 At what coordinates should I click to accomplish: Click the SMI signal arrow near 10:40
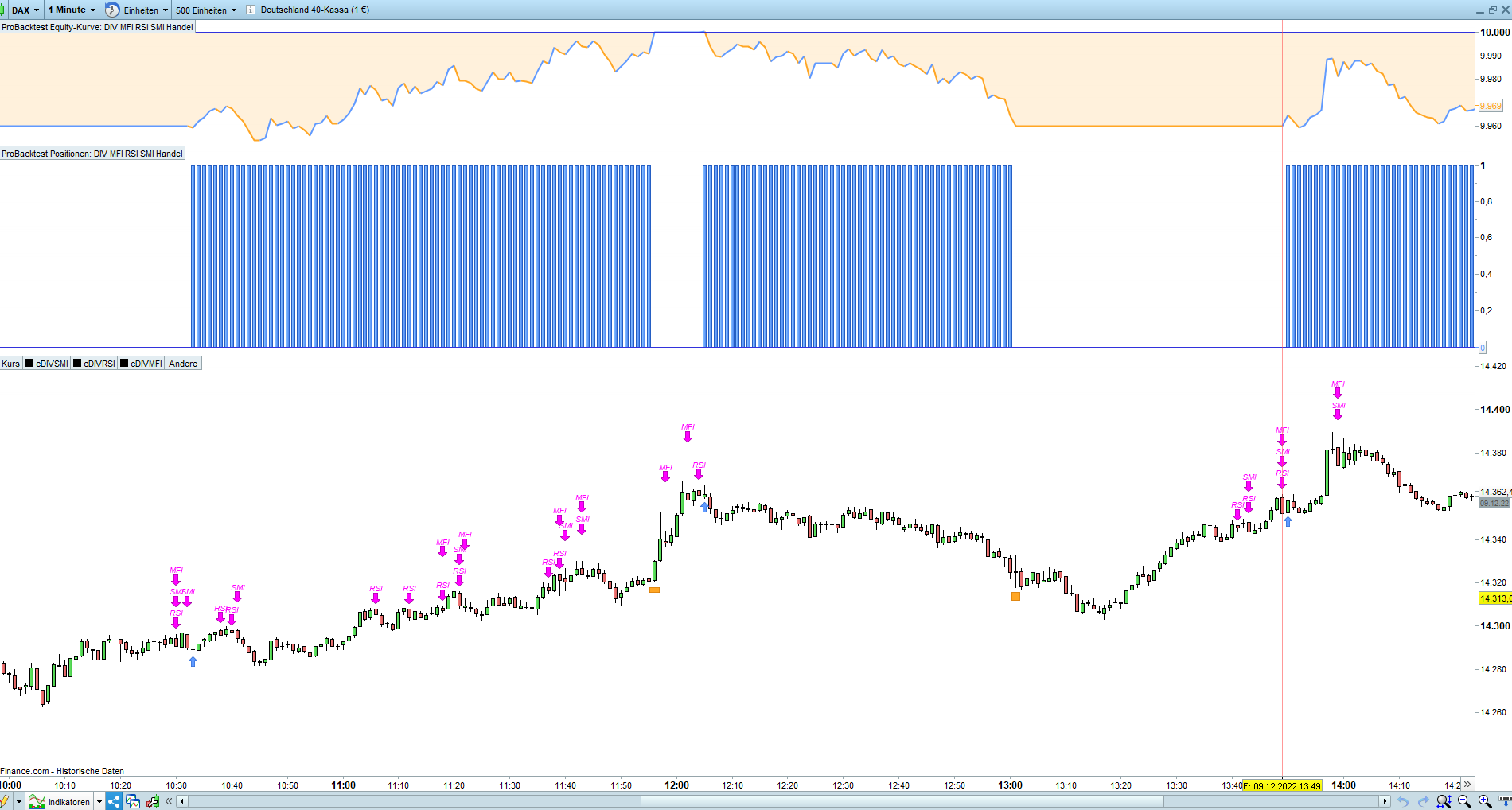[x=237, y=596]
